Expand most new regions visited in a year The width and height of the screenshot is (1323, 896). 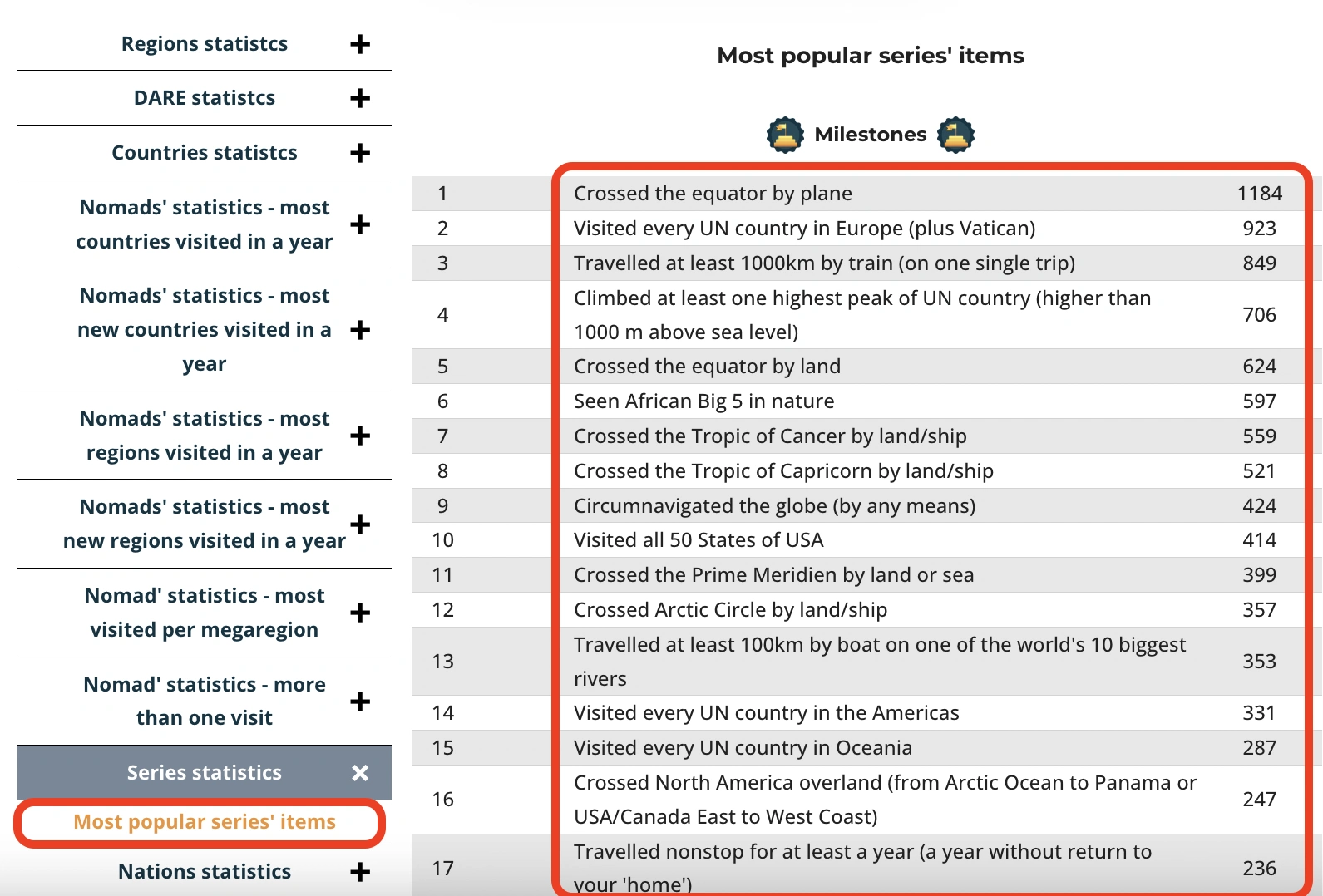360,524
